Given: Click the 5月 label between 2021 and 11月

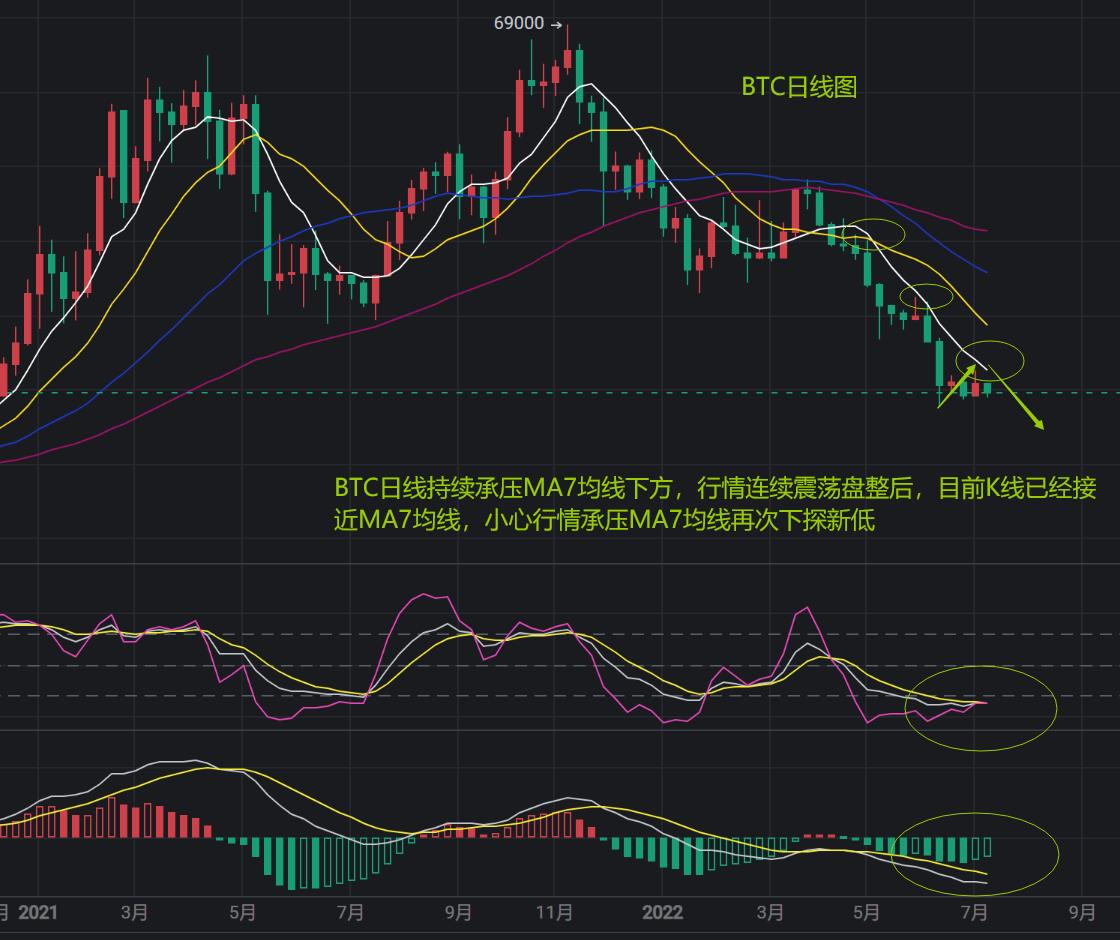Looking at the screenshot, I should click(x=243, y=912).
